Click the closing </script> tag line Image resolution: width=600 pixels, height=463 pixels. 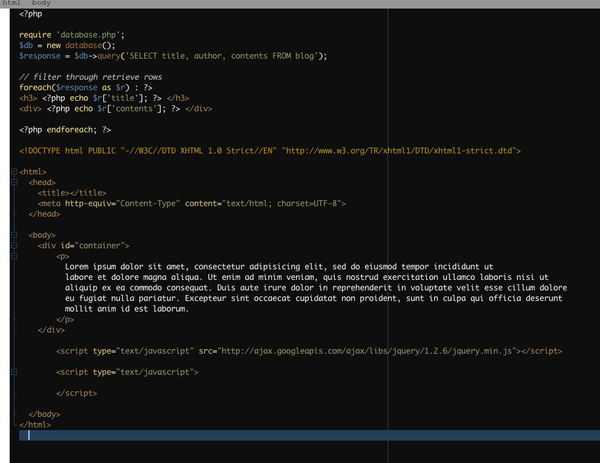click(x=77, y=393)
